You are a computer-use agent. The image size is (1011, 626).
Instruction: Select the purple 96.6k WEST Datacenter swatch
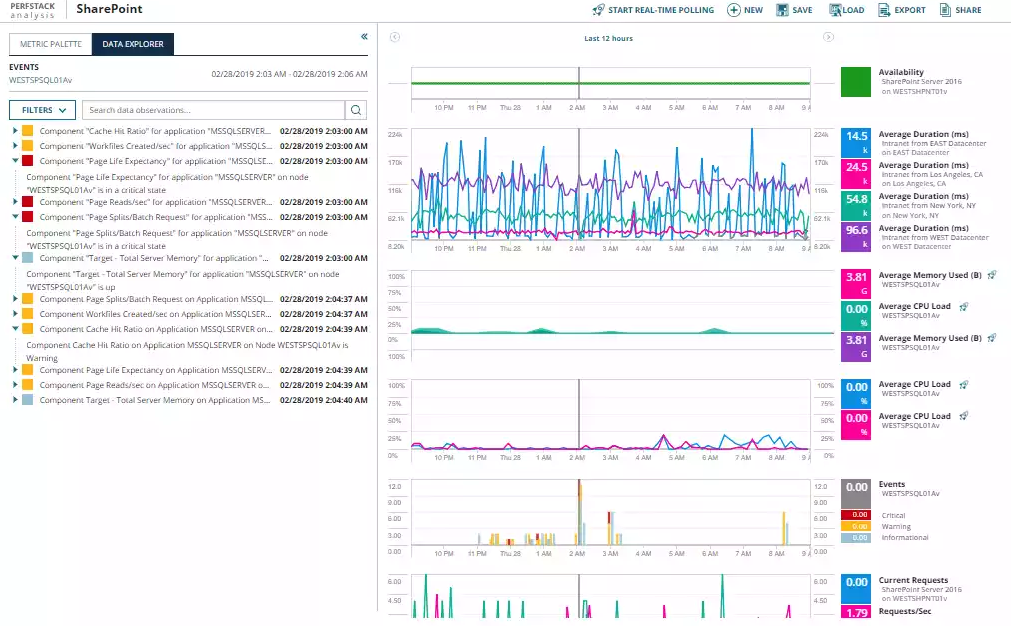[x=856, y=237]
